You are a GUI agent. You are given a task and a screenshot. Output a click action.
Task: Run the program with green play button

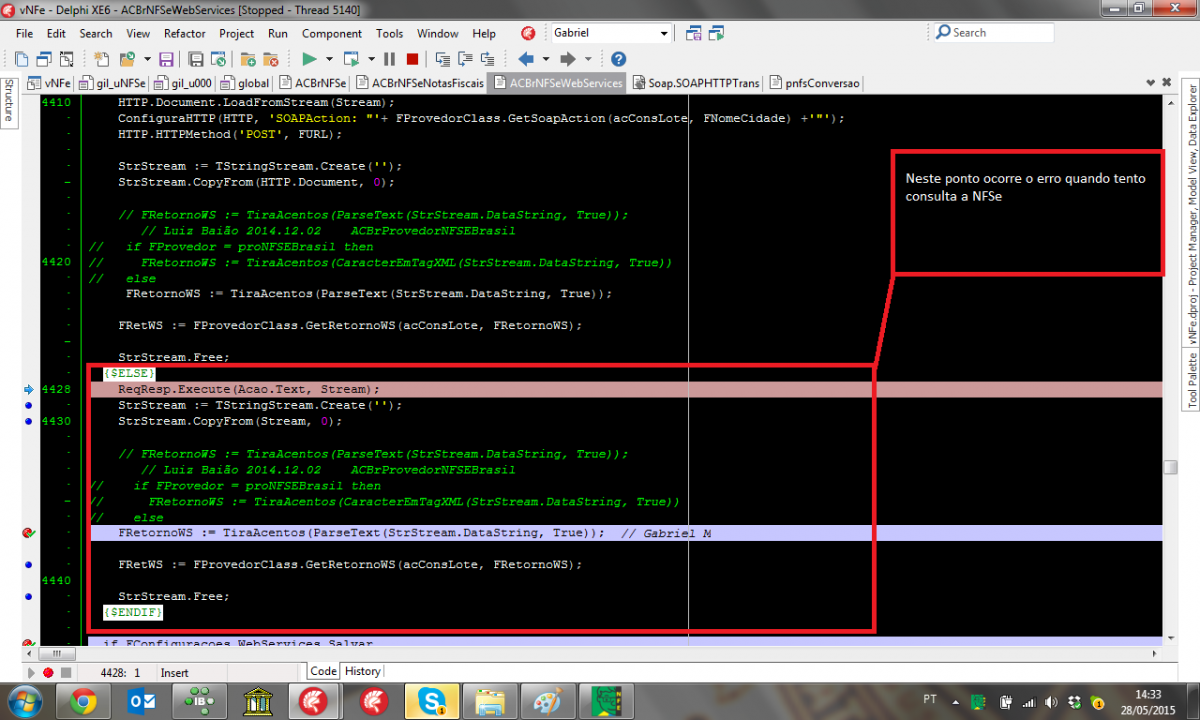tap(309, 59)
